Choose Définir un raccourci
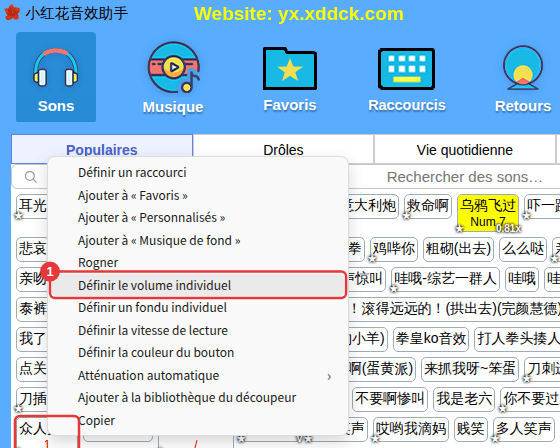The image size is (560, 448). [x=198, y=173]
